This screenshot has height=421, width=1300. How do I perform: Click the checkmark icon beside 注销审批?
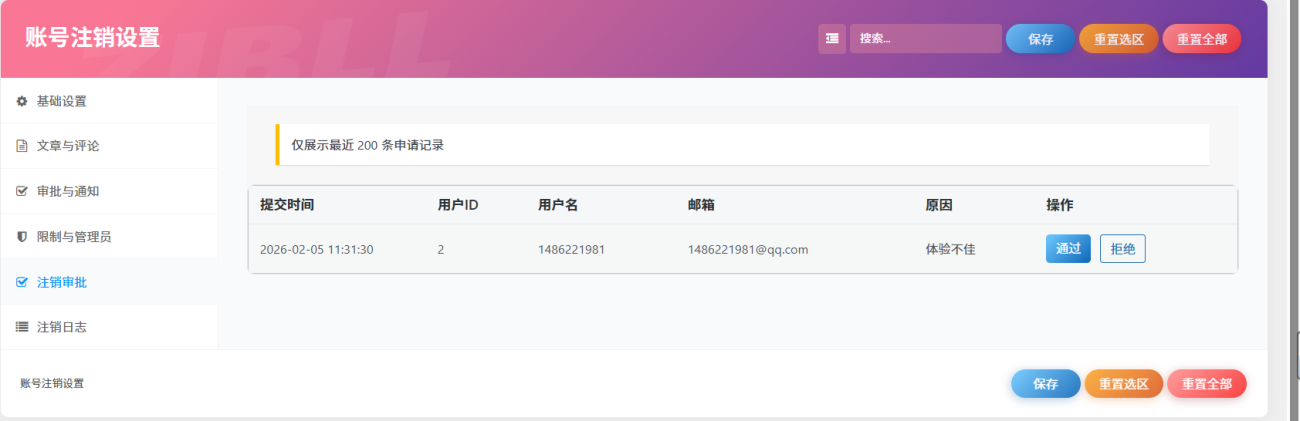22,282
